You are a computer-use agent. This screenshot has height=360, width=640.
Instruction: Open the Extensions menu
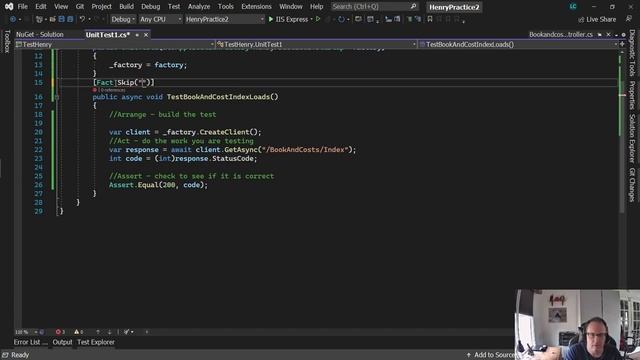[x=256, y=7]
